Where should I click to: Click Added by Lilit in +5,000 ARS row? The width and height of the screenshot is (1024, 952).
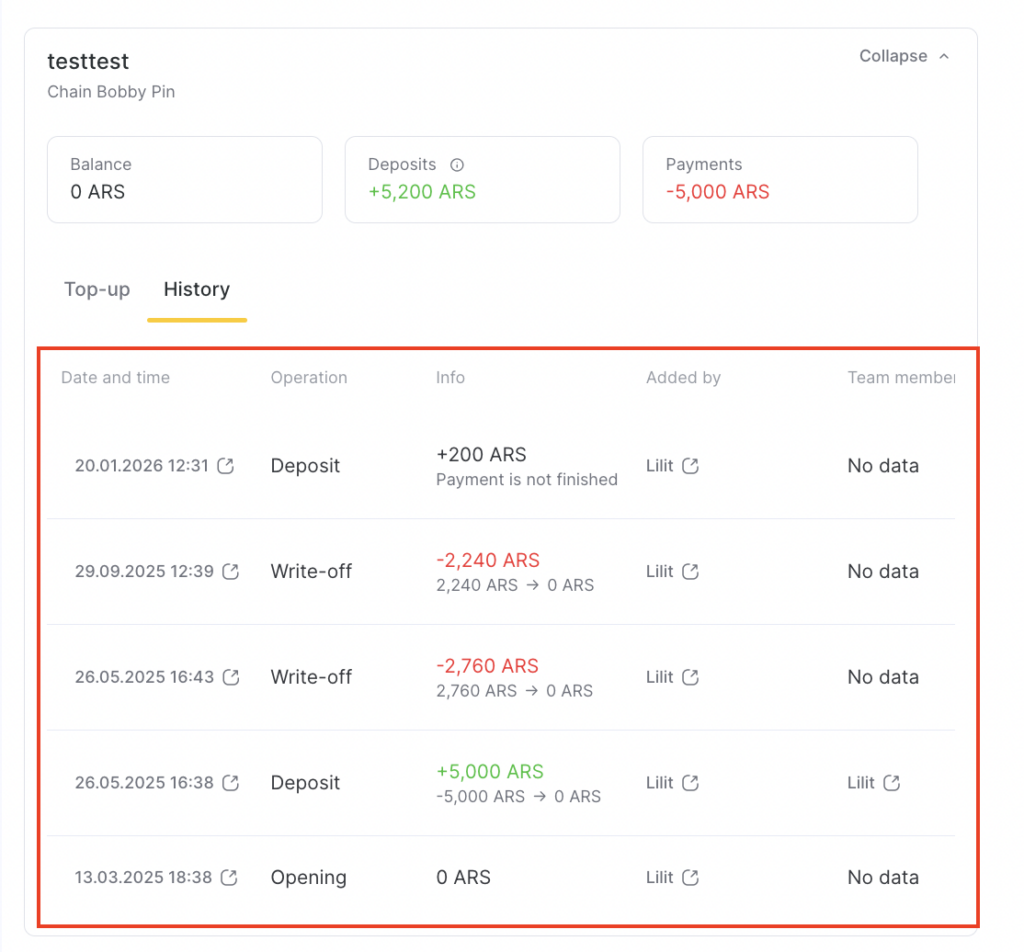[x=660, y=783]
